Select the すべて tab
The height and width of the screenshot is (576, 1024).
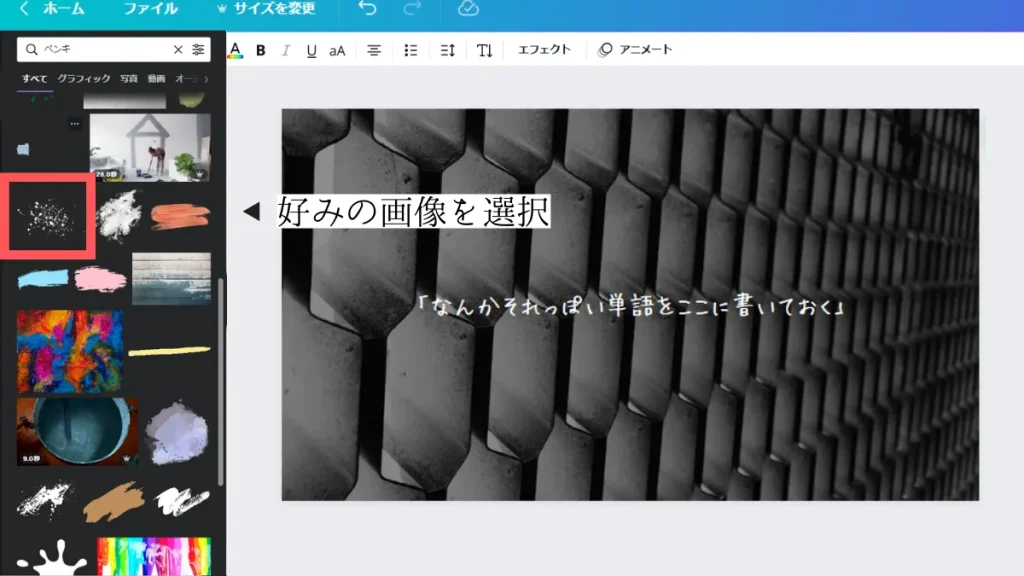(35, 79)
